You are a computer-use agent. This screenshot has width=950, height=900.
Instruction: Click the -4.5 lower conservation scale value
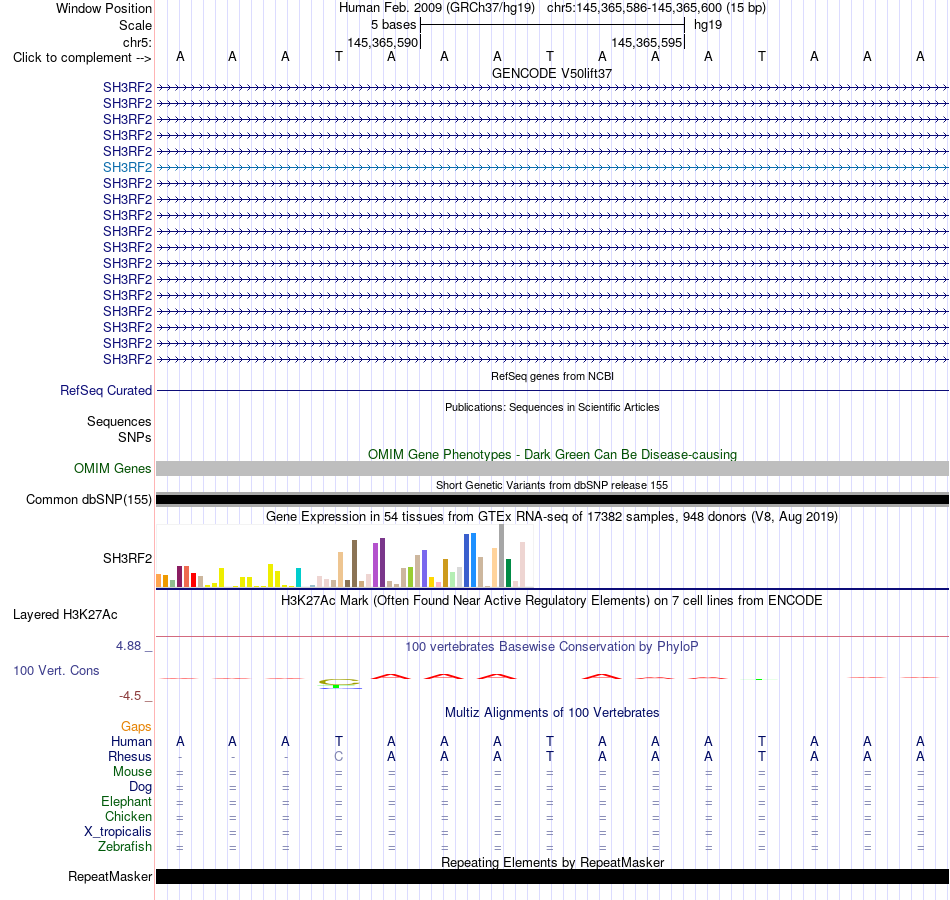(130, 696)
